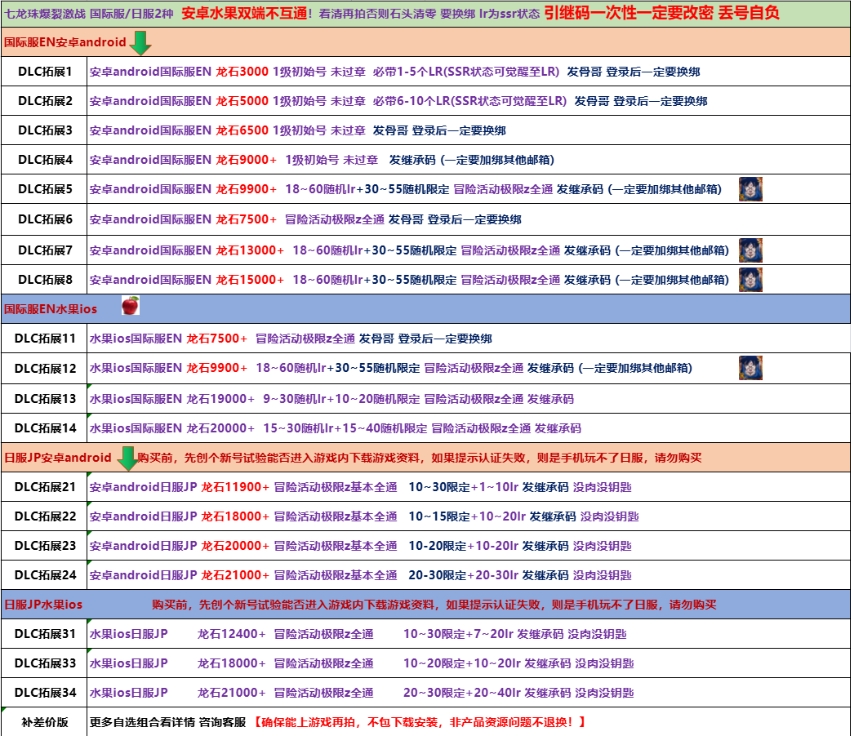Click the 龙石12400+ description in DLC拓展31 row
This screenshot has height=738, width=851.
click(232, 634)
